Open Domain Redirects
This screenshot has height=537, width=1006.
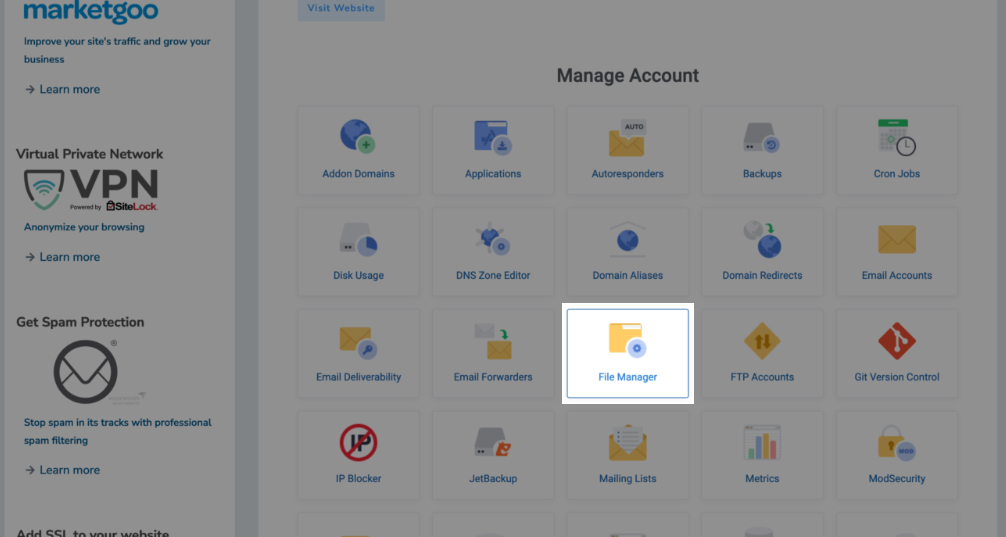tap(762, 252)
